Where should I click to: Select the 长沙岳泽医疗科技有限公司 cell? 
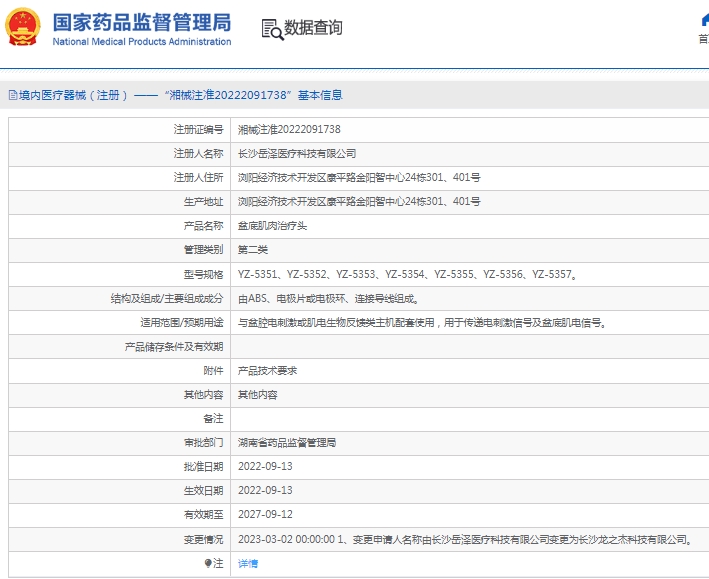[x=297, y=154]
